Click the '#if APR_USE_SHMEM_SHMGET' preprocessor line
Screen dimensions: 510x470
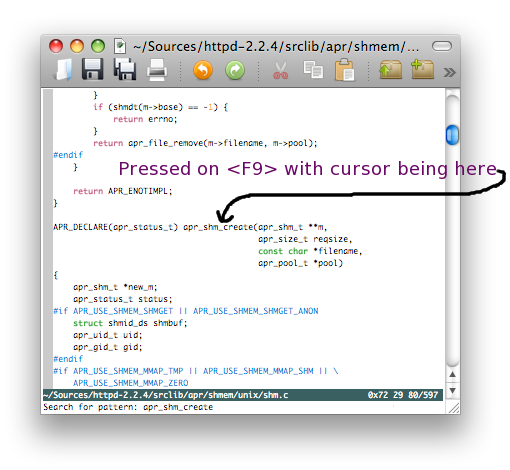click(186, 311)
